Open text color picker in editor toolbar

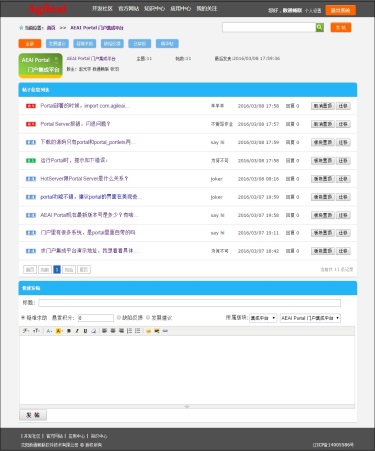(x=49, y=331)
